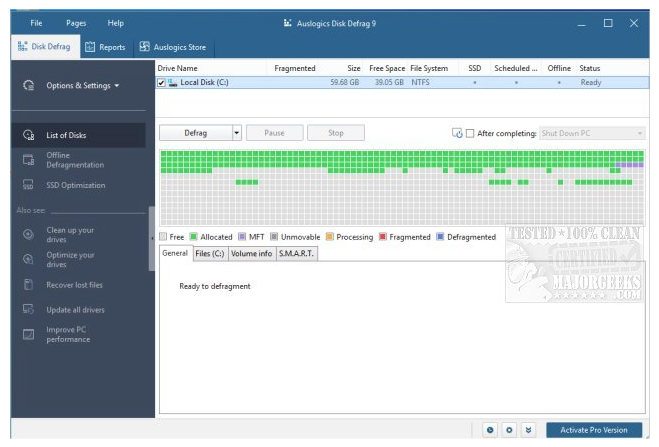Click the Auslogics Disk Defrag title bar logo
This screenshot has width=659, height=447.
tap(287, 23)
